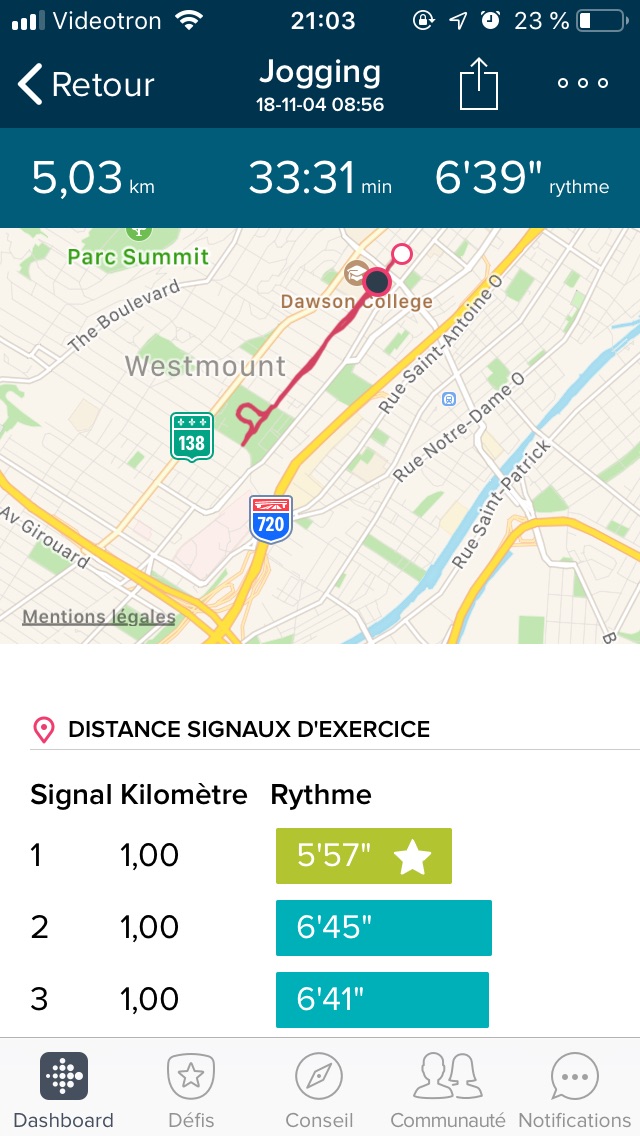The height and width of the screenshot is (1136, 640).
Task: Open the Conseil tab
Action: click(x=319, y=1091)
